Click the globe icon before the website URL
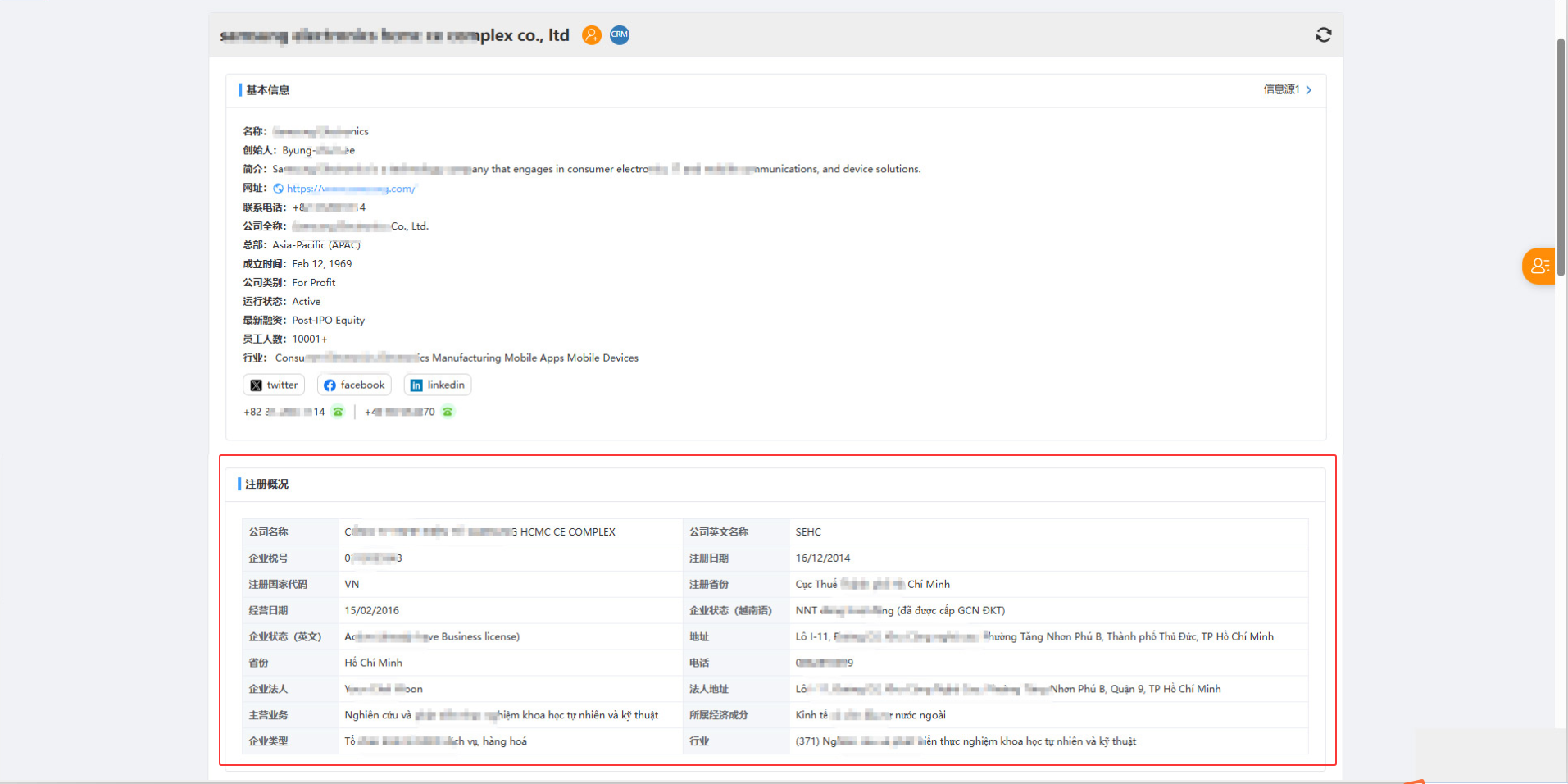 (x=279, y=189)
